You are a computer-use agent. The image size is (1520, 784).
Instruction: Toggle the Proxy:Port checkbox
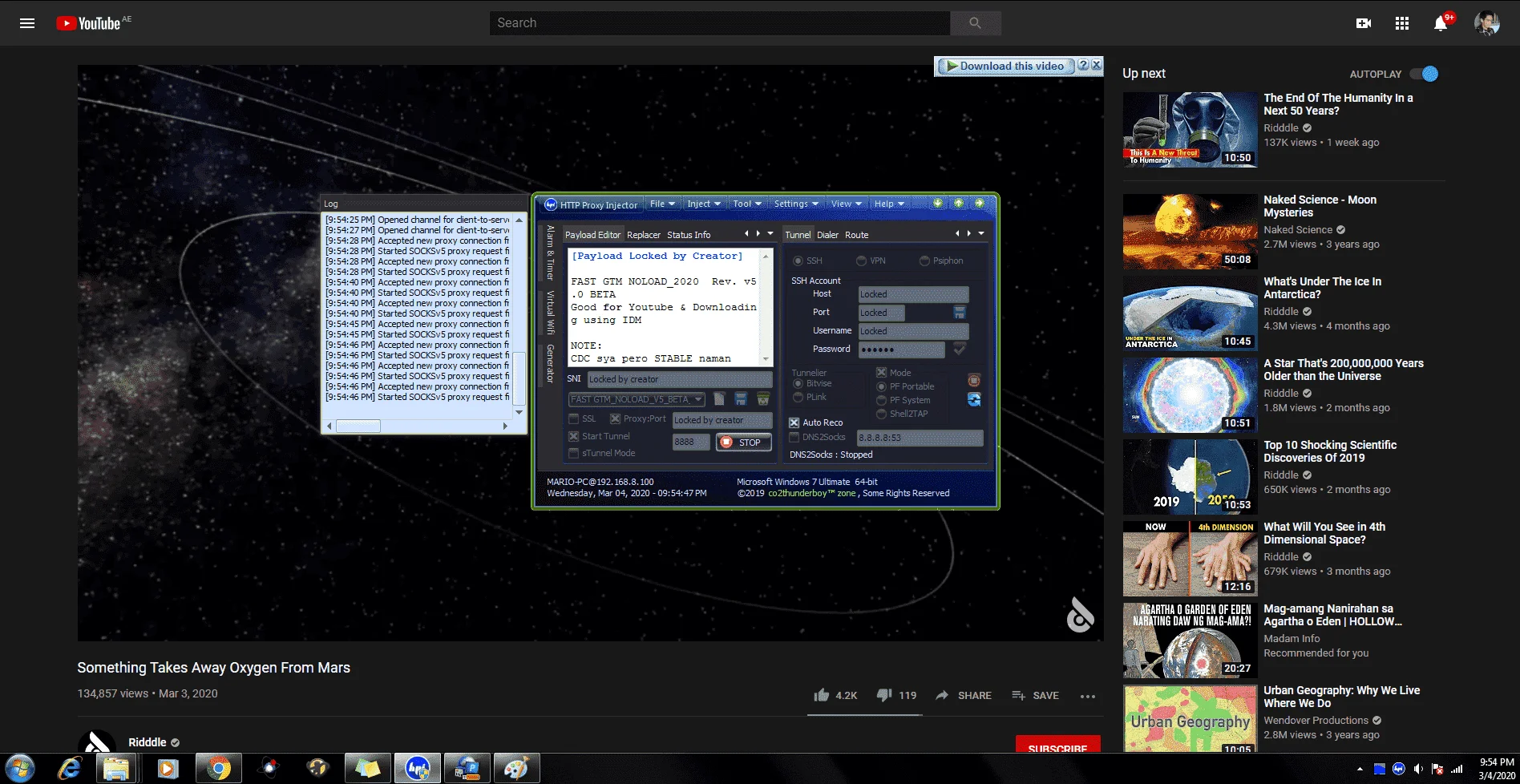click(615, 418)
